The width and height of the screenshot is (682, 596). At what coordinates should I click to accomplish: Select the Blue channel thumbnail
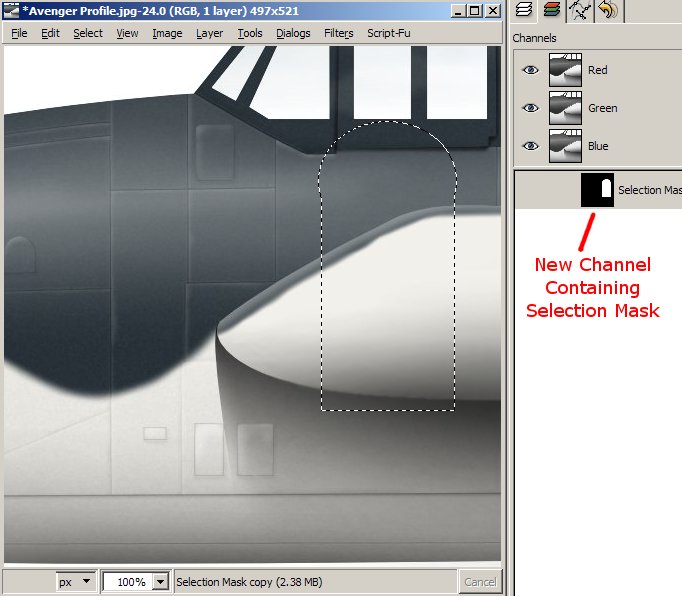pyautogui.click(x=565, y=145)
